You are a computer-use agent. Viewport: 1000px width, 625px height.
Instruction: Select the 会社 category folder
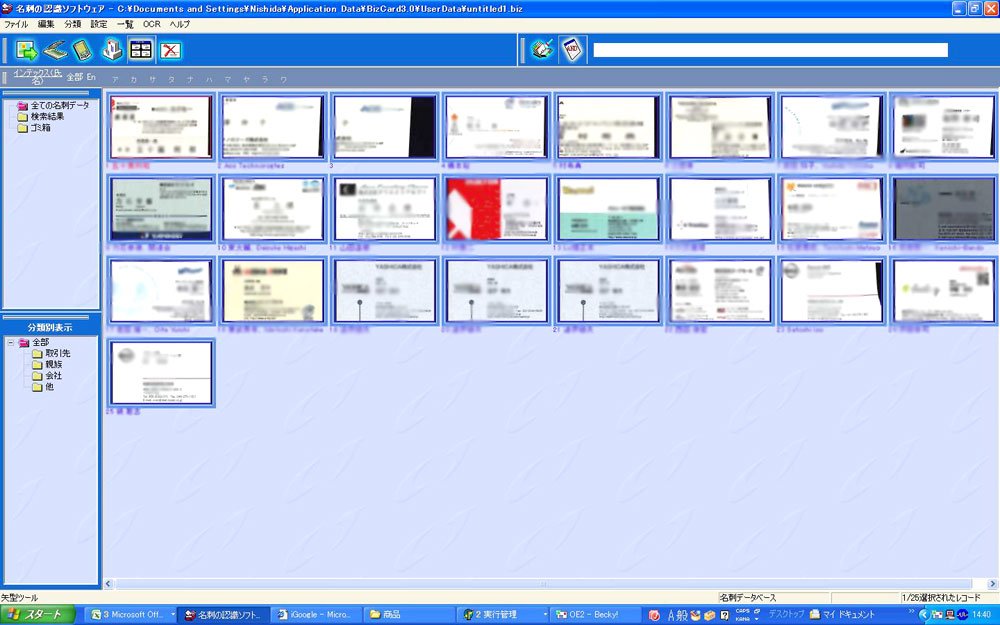click(x=54, y=376)
